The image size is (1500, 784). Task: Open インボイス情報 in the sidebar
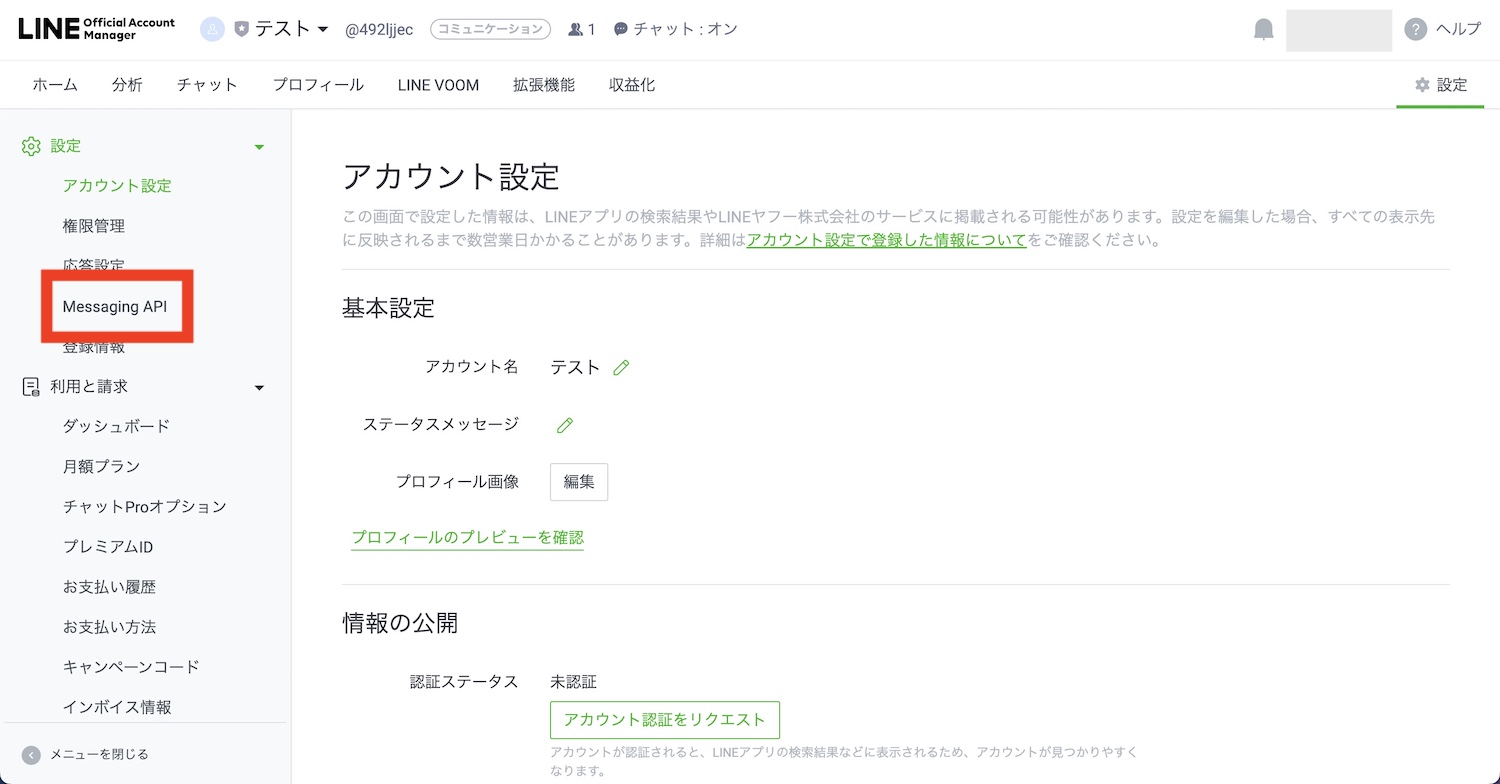tap(117, 707)
